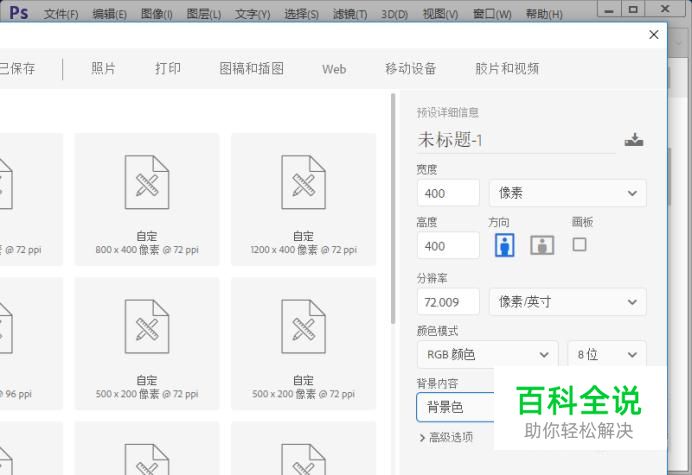The width and height of the screenshot is (692, 475).
Task: Select the 500 x 200 preset below 800 x 400
Action: pyautogui.click(x=147, y=343)
